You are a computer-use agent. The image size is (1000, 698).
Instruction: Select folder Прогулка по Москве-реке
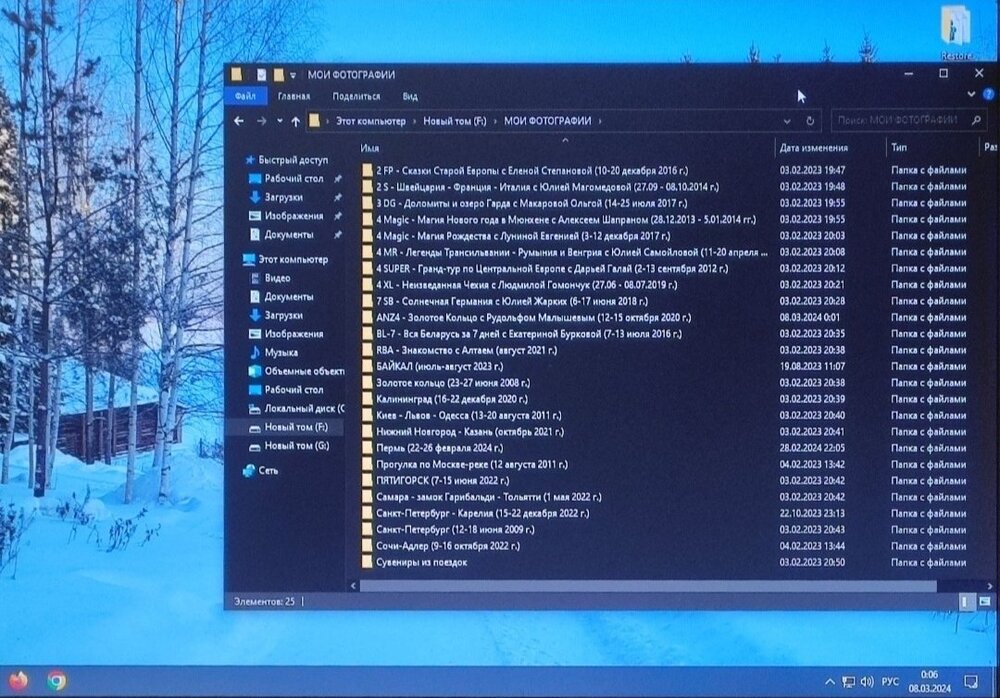(472, 464)
